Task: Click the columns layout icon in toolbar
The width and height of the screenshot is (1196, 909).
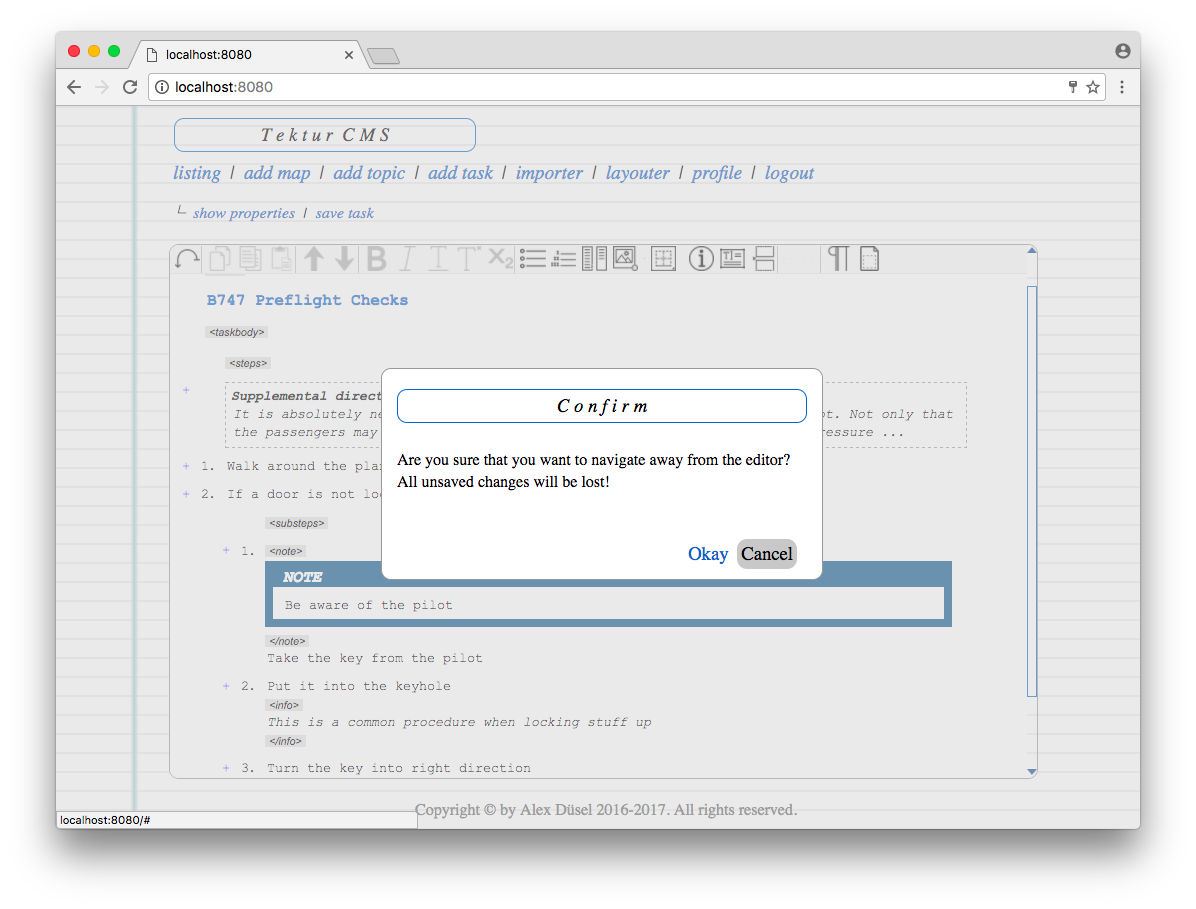Action: (x=594, y=259)
